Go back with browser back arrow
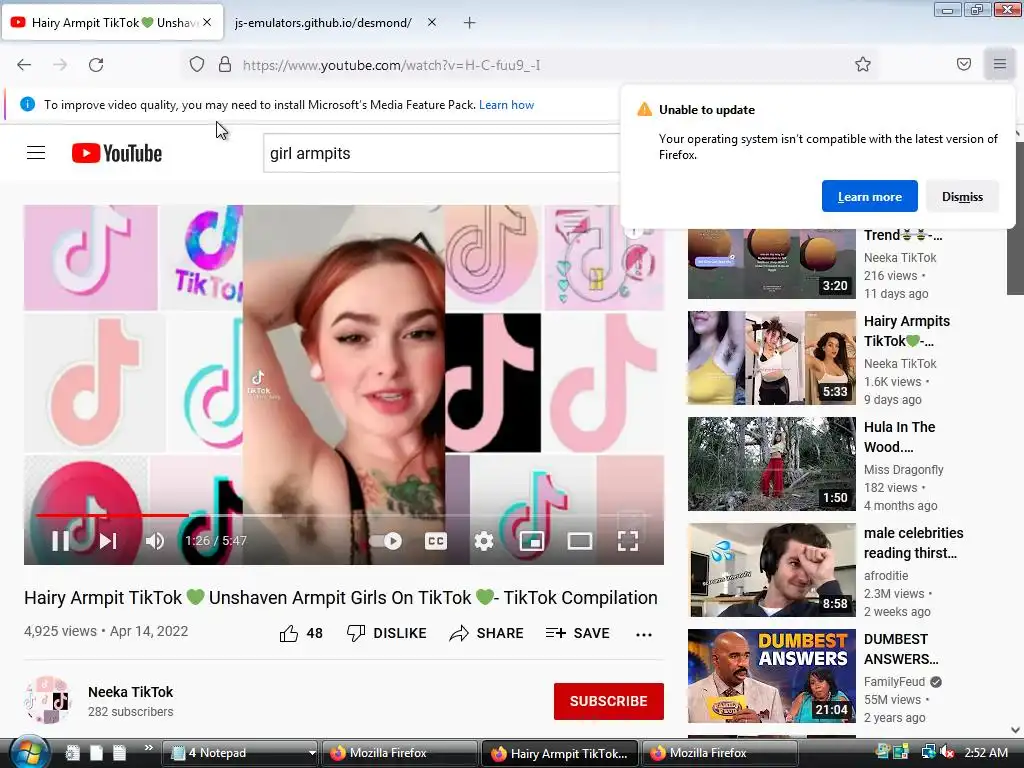The width and height of the screenshot is (1024, 768). [x=24, y=65]
